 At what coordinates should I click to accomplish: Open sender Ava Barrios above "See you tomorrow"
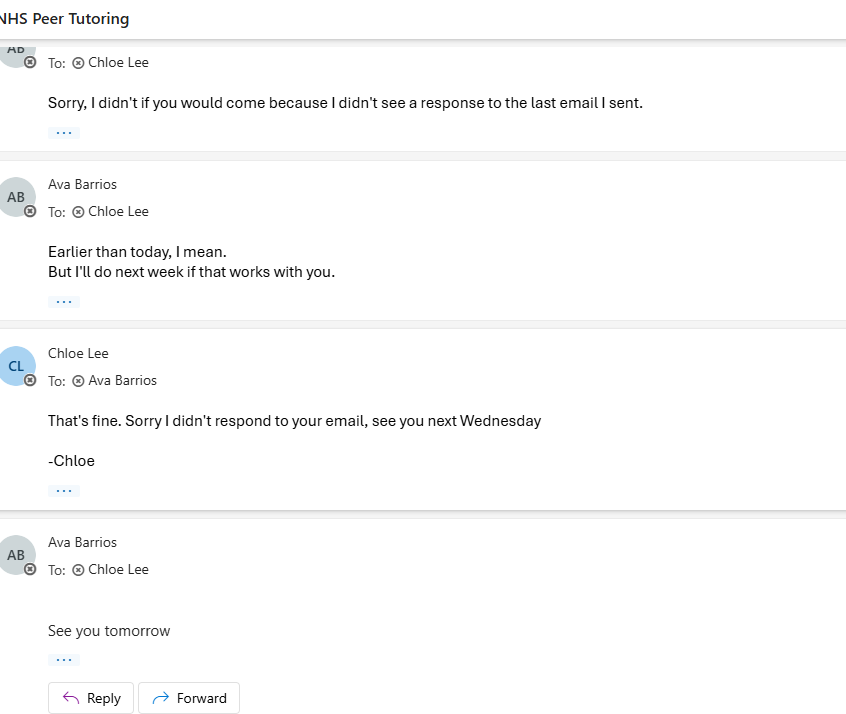(x=82, y=542)
